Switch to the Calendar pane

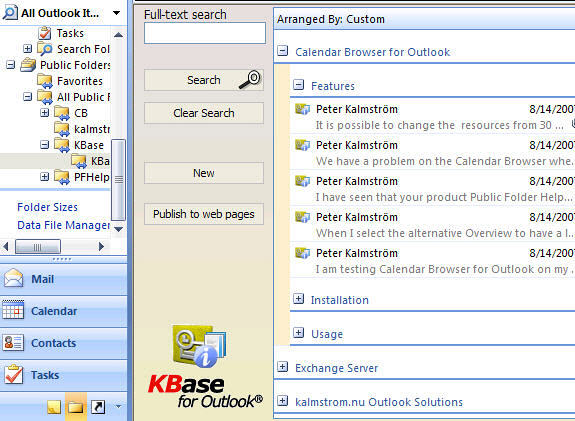click(x=63, y=311)
